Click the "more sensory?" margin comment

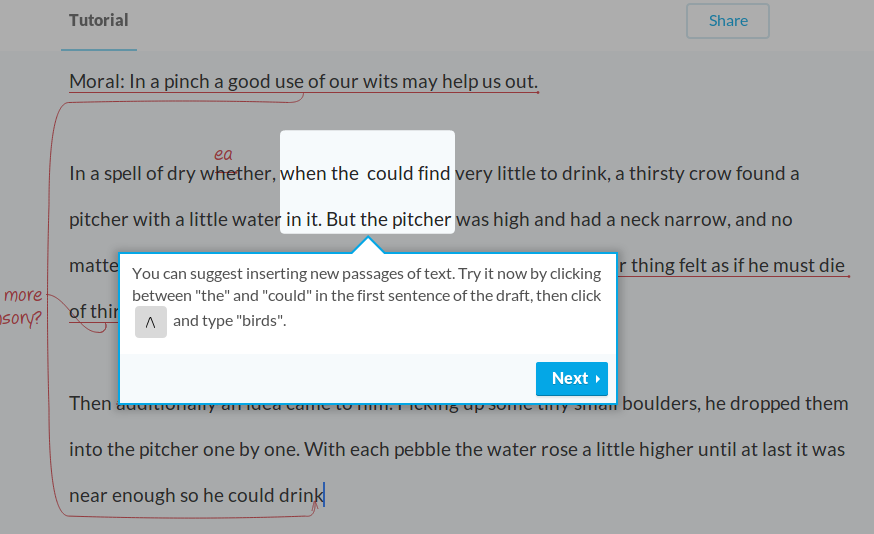[21, 307]
